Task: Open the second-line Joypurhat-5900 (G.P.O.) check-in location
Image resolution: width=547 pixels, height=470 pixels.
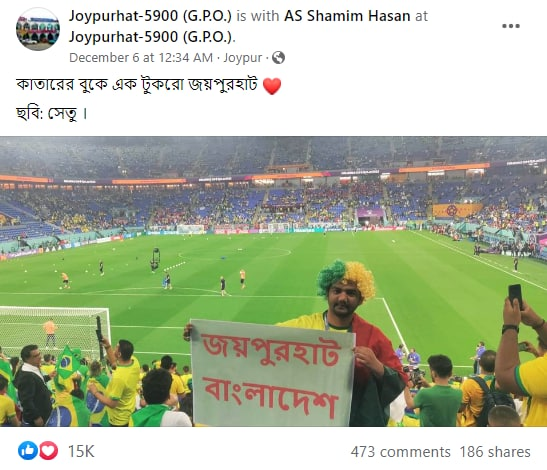Action: pos(150,37)
